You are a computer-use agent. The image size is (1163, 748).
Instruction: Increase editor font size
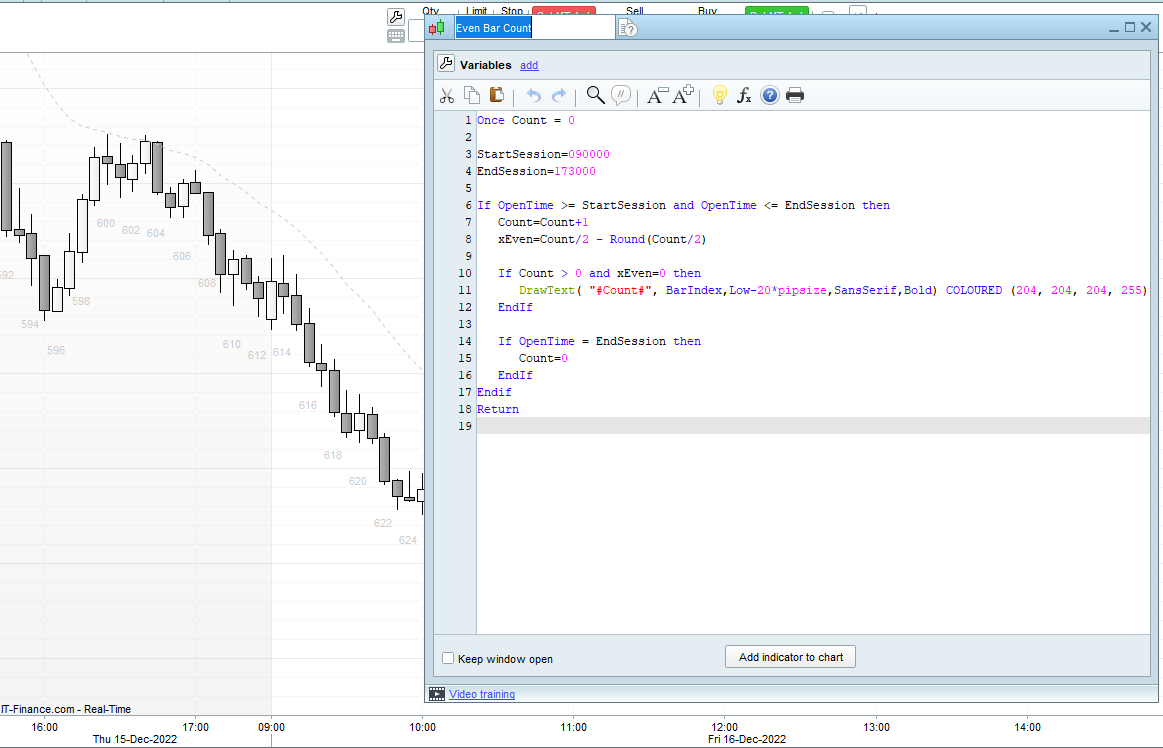pos(684,96)
